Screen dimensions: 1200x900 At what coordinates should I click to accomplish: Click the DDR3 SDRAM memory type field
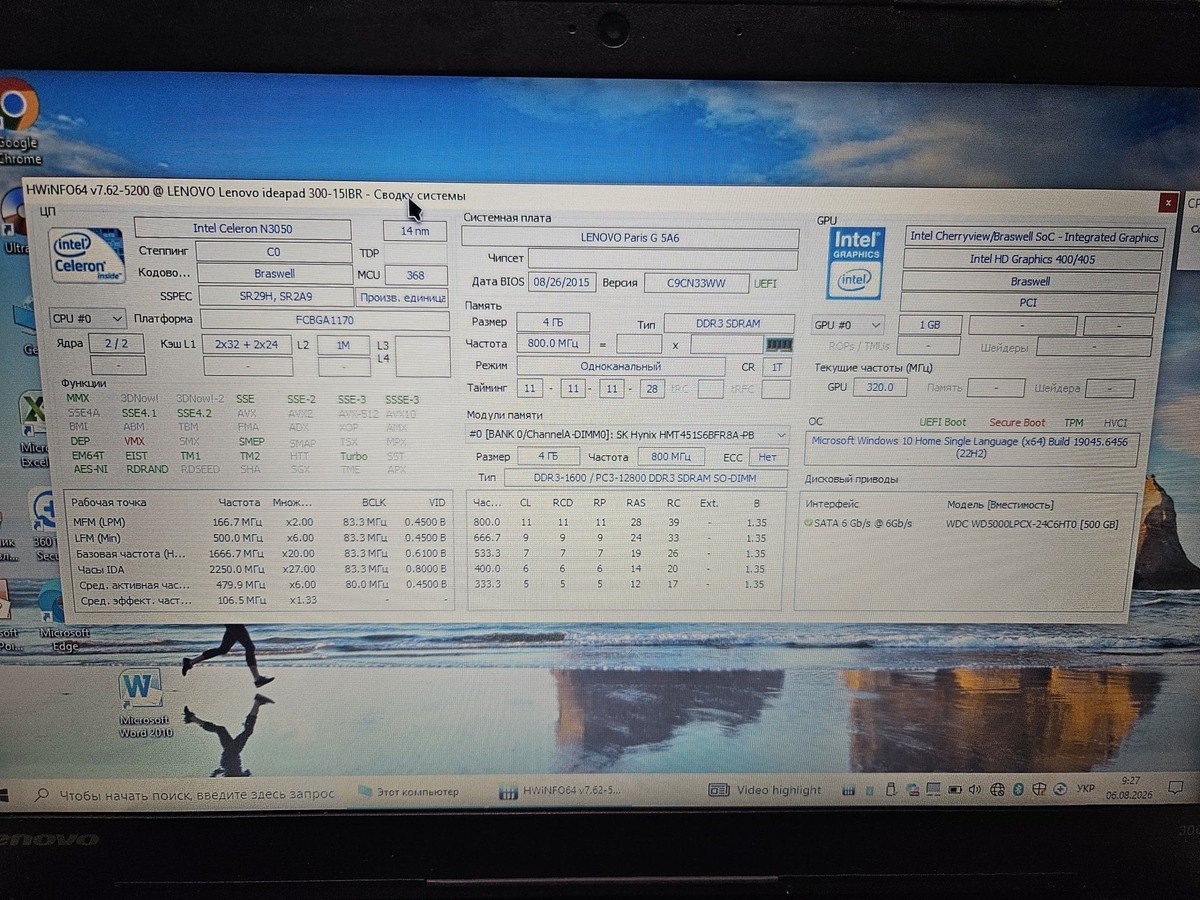728,324
